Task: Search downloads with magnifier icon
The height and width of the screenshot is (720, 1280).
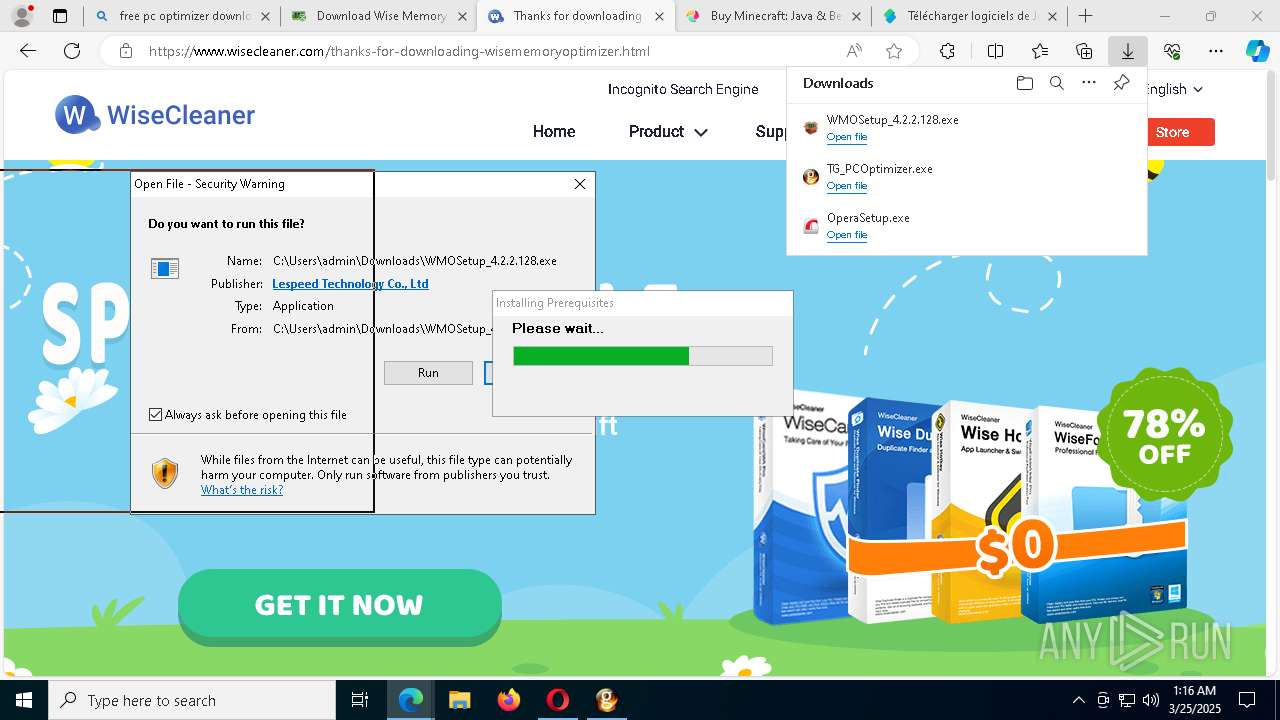Action: click(1057, 83)
